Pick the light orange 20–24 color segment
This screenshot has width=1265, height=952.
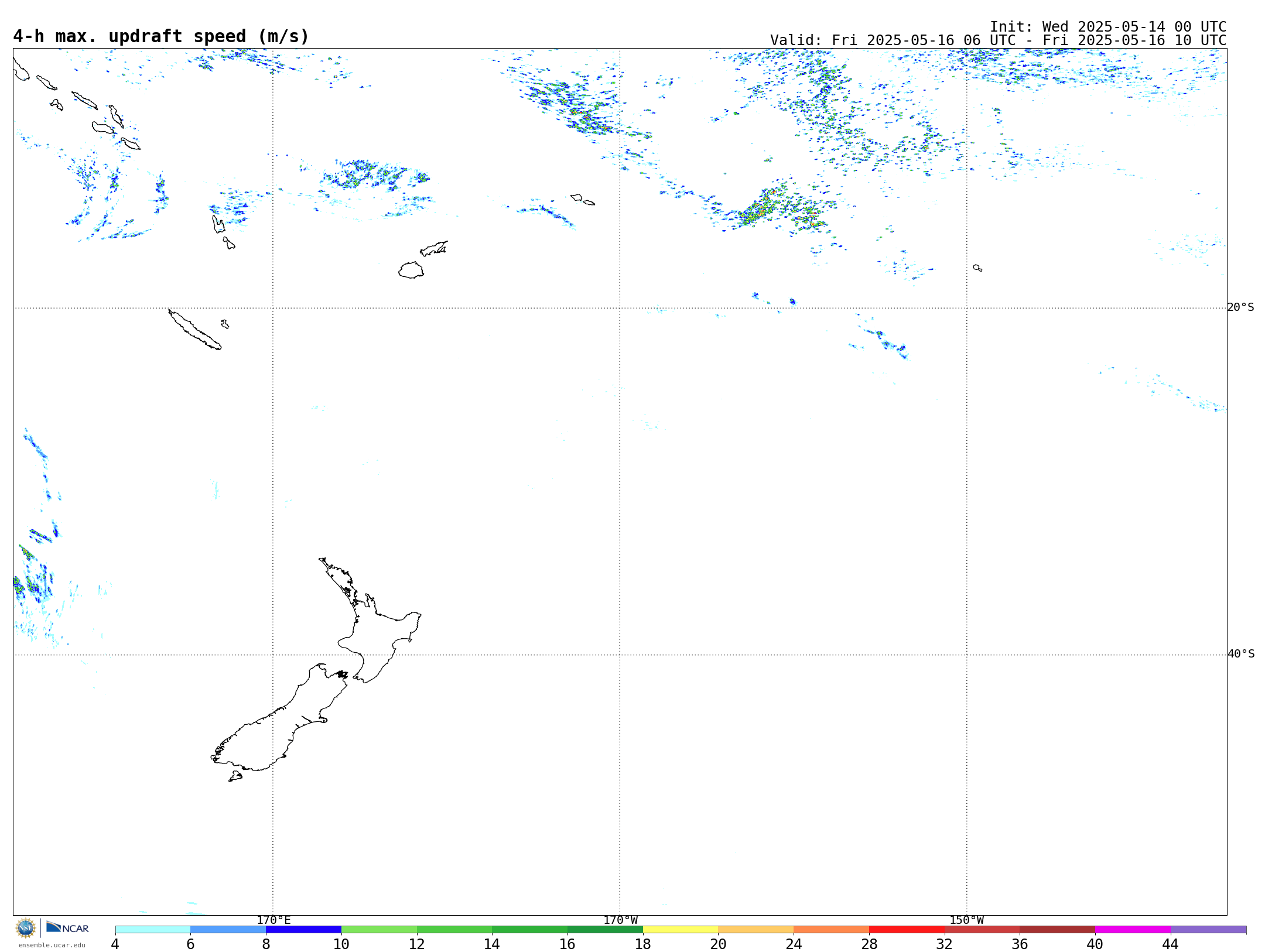[756, 929]
